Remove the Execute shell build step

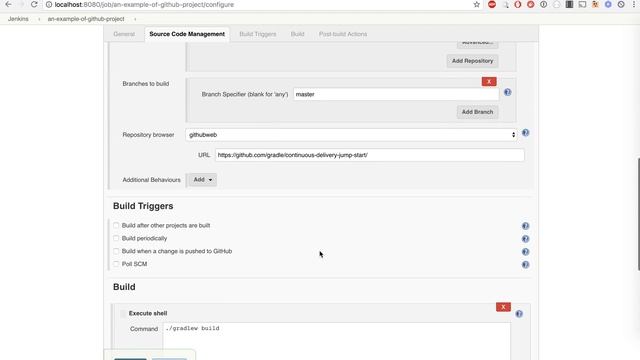coord(503,307)
